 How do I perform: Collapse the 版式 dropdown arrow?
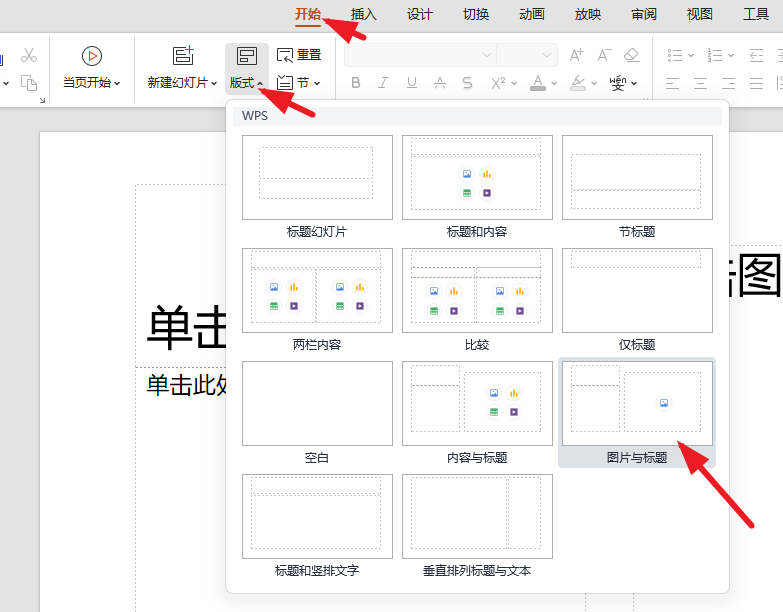[260, 83]
